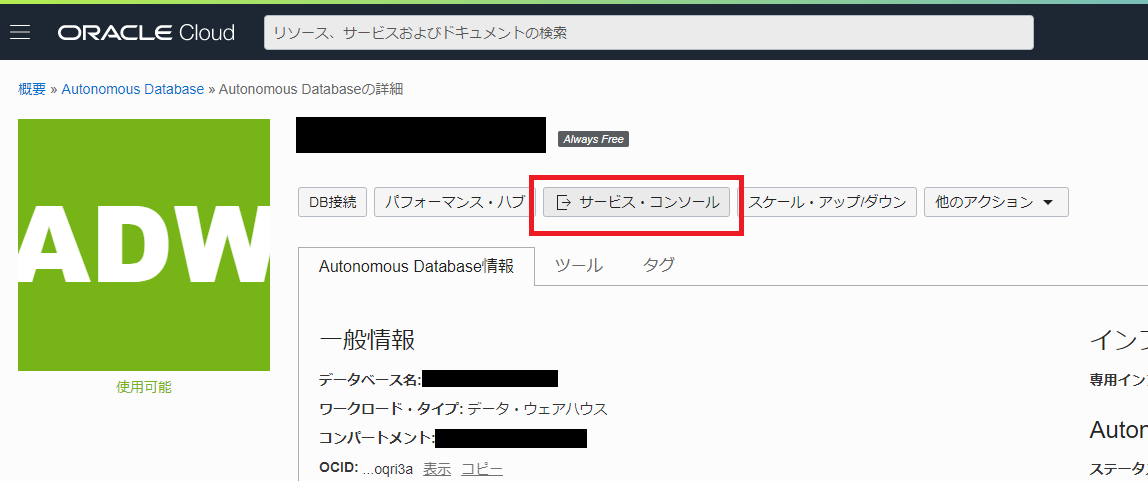This screenshot has width=1148, height=481.
Task: Select the Autonomous Database情報 tab
Action: coord(417,266)
